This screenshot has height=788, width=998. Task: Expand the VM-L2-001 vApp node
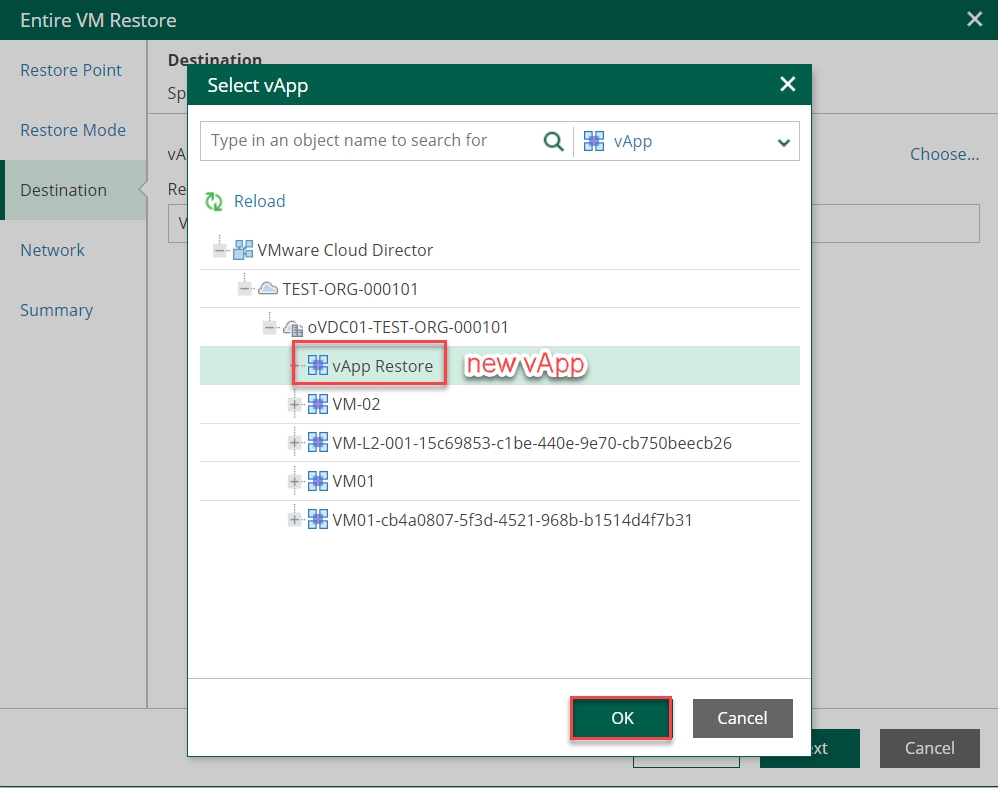pos(294,442)
